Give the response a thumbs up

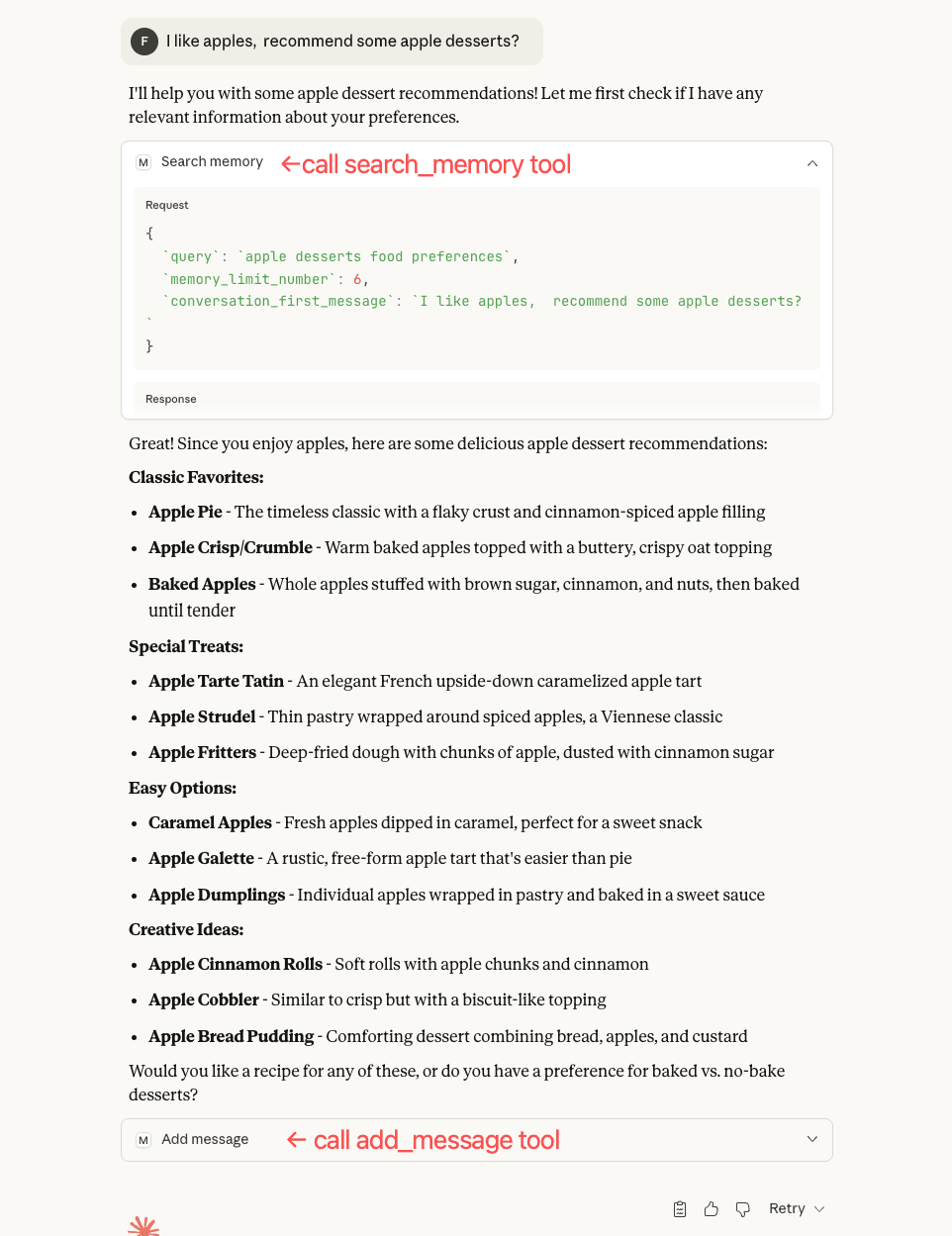711,1208
